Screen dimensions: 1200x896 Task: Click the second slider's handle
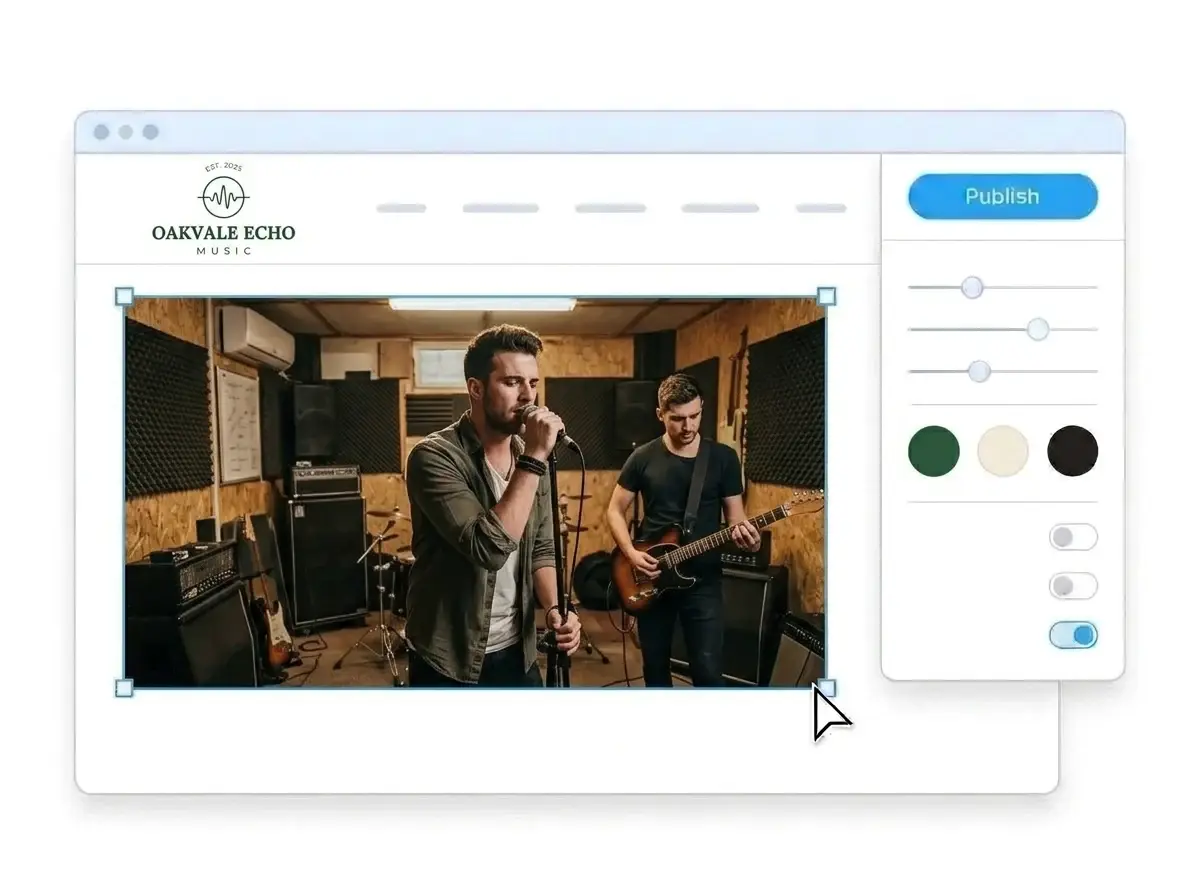coord(1038,329)
